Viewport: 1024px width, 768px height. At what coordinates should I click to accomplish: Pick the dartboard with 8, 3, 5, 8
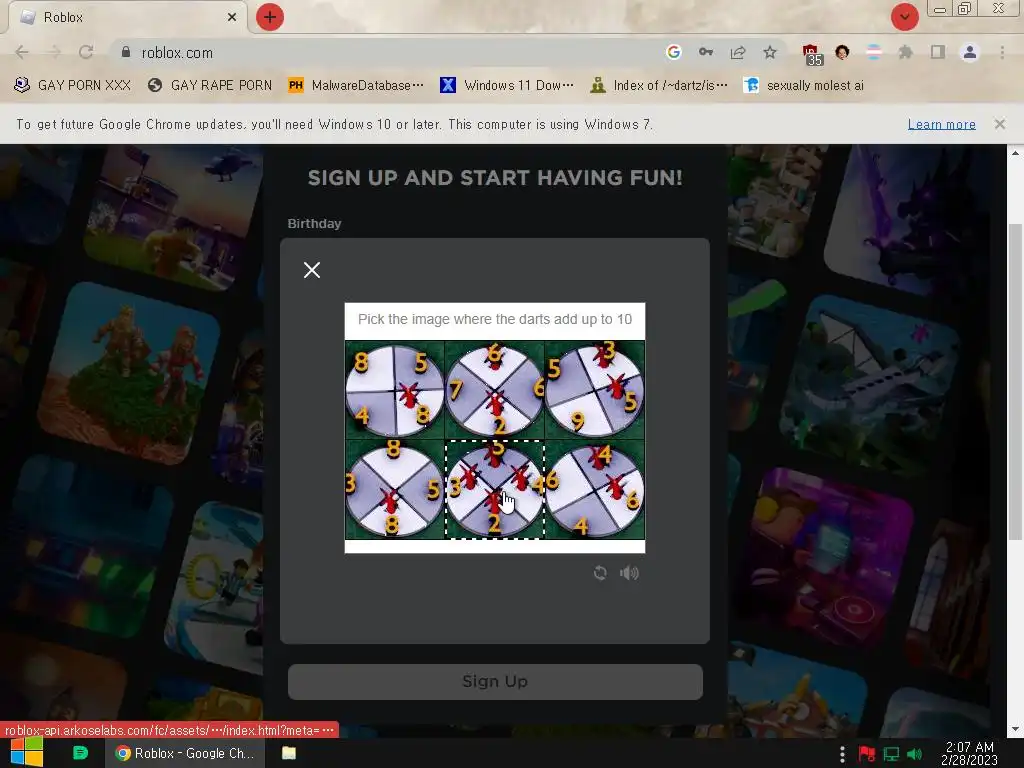[x=394, y=490]
